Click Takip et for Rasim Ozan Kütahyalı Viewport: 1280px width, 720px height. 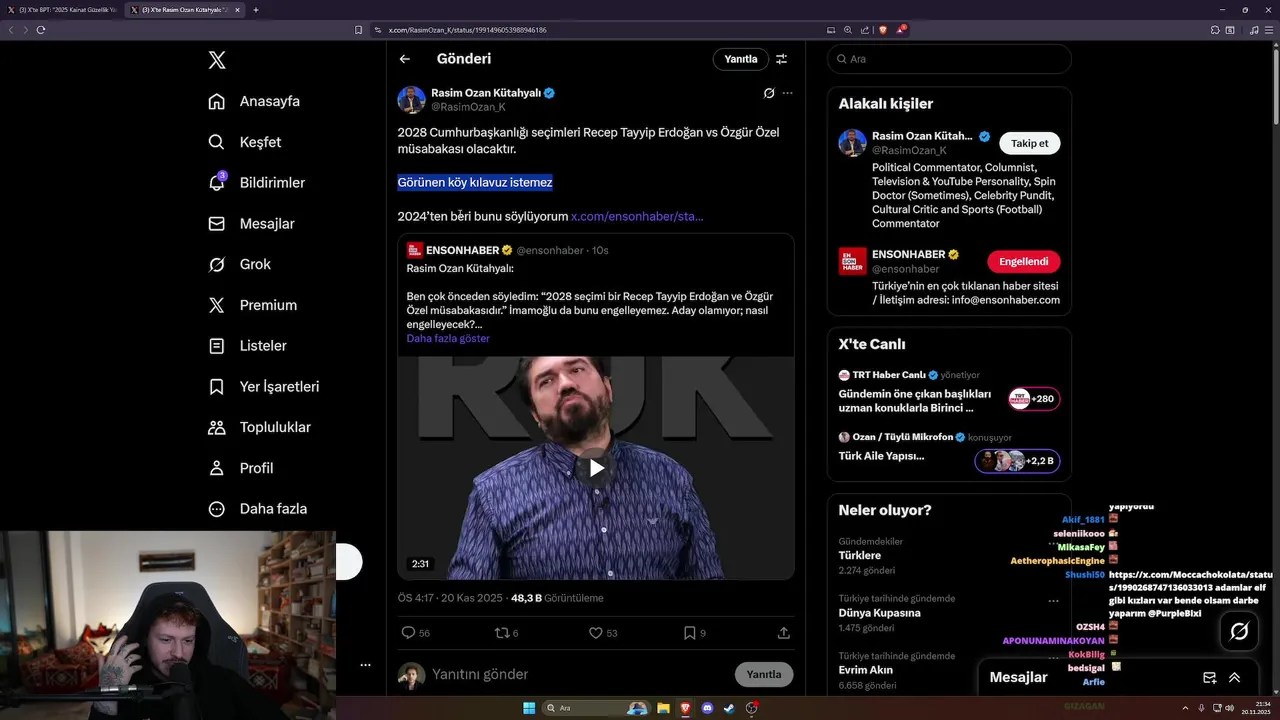click(1029, 143)
